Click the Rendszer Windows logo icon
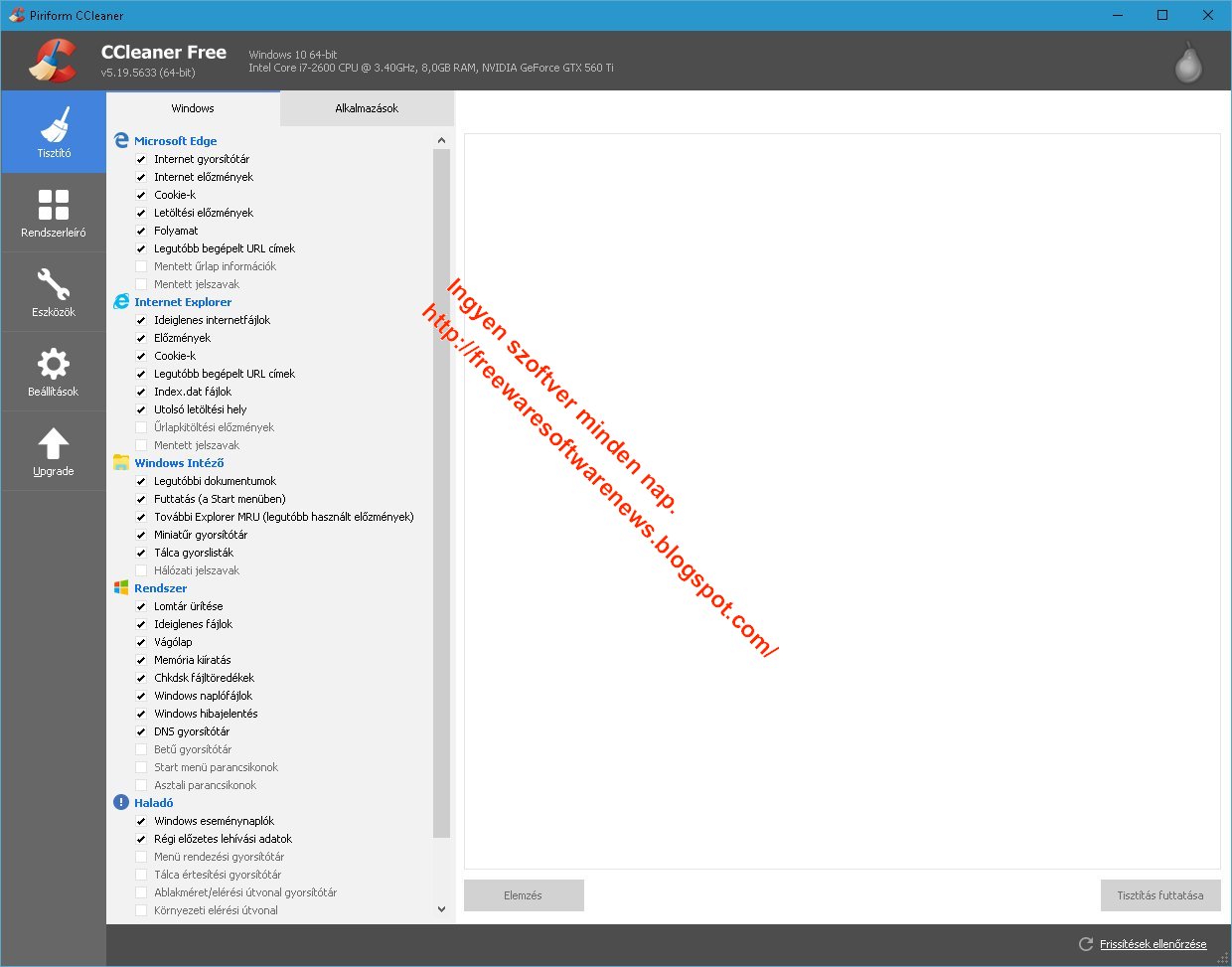Image resolution: width=1232 pixels, height=967 pixels. pos(121,587)
